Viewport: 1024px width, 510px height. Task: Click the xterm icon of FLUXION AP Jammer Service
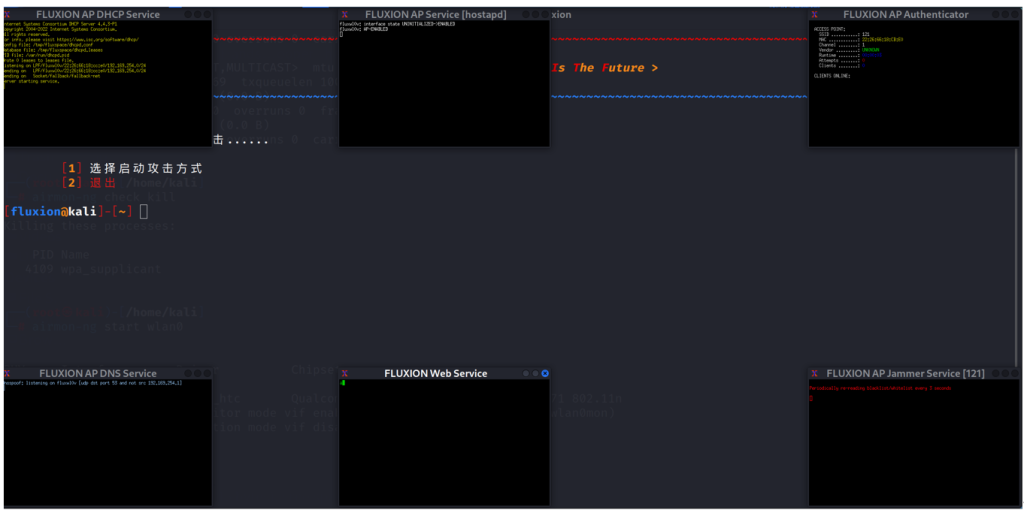[x=814, y=374]
